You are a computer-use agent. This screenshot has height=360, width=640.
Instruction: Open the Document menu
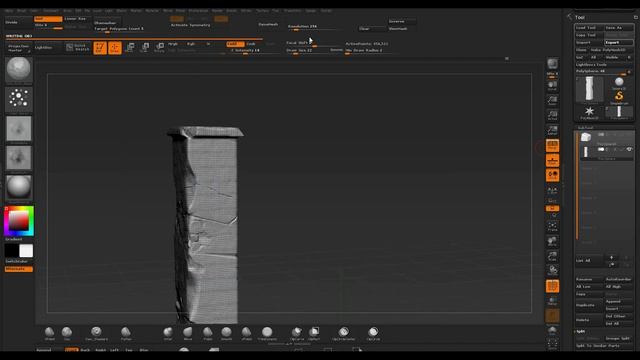tap(51, 11)
